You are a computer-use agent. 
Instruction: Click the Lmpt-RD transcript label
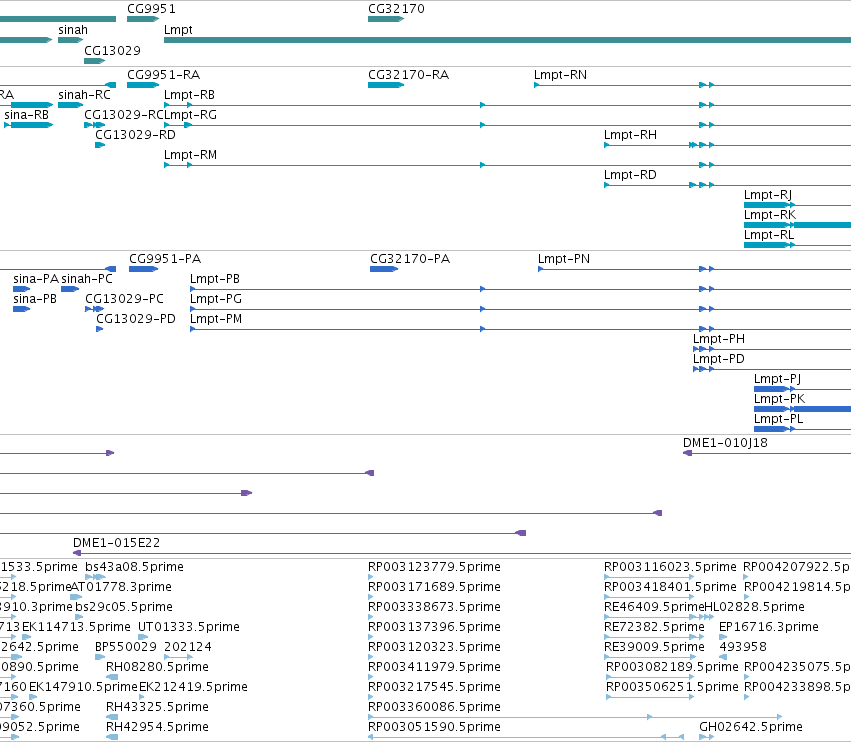point(630,175)
